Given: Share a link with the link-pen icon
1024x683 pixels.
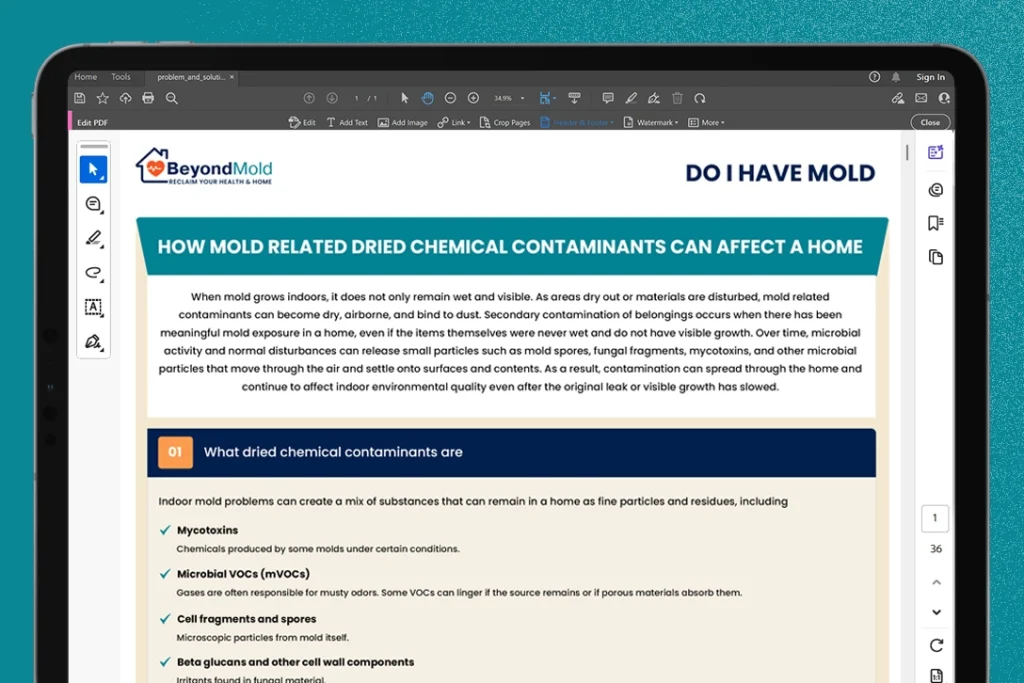Looking at the screenshot, I should (x=898, y=98).
